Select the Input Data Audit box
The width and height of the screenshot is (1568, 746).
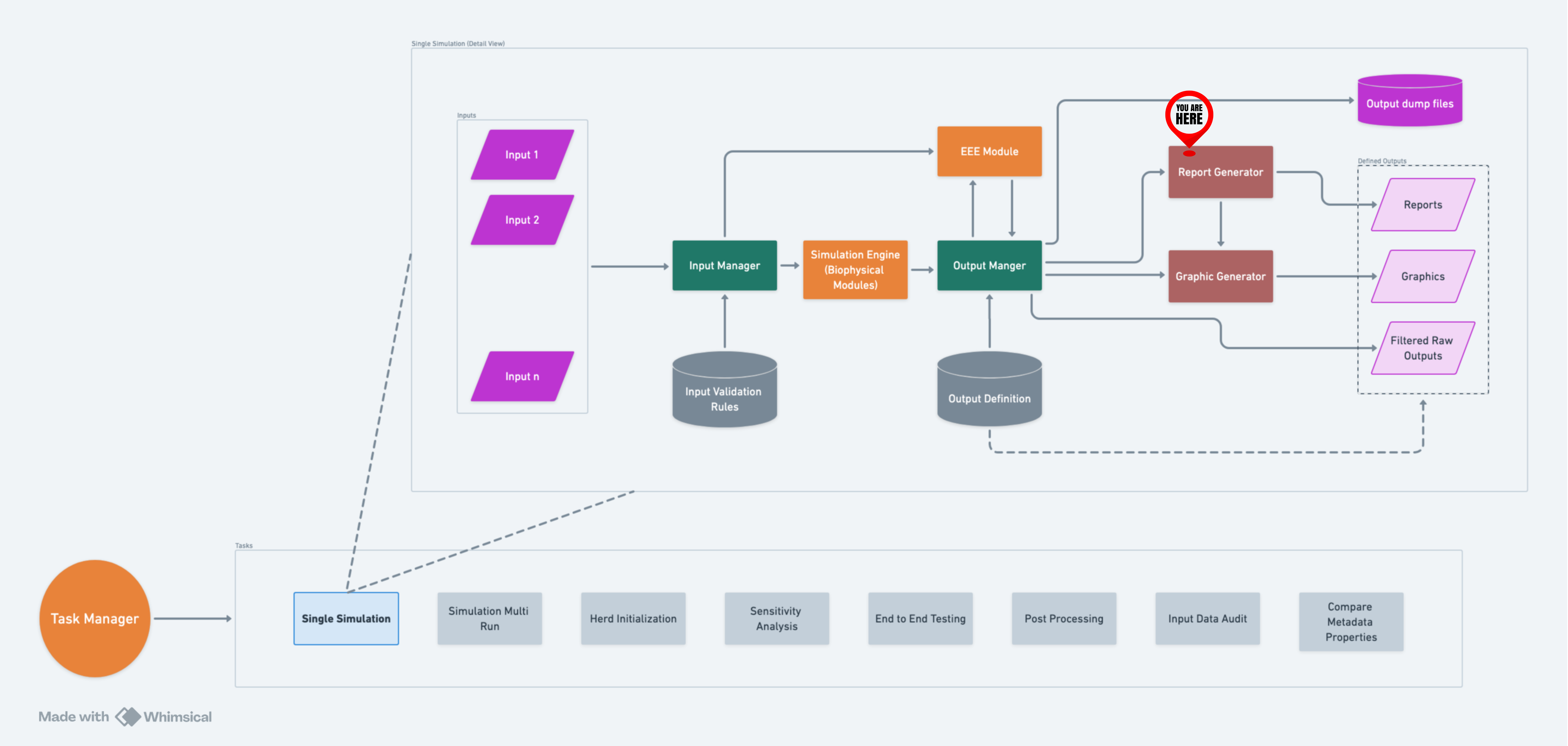pos(1208,618)
